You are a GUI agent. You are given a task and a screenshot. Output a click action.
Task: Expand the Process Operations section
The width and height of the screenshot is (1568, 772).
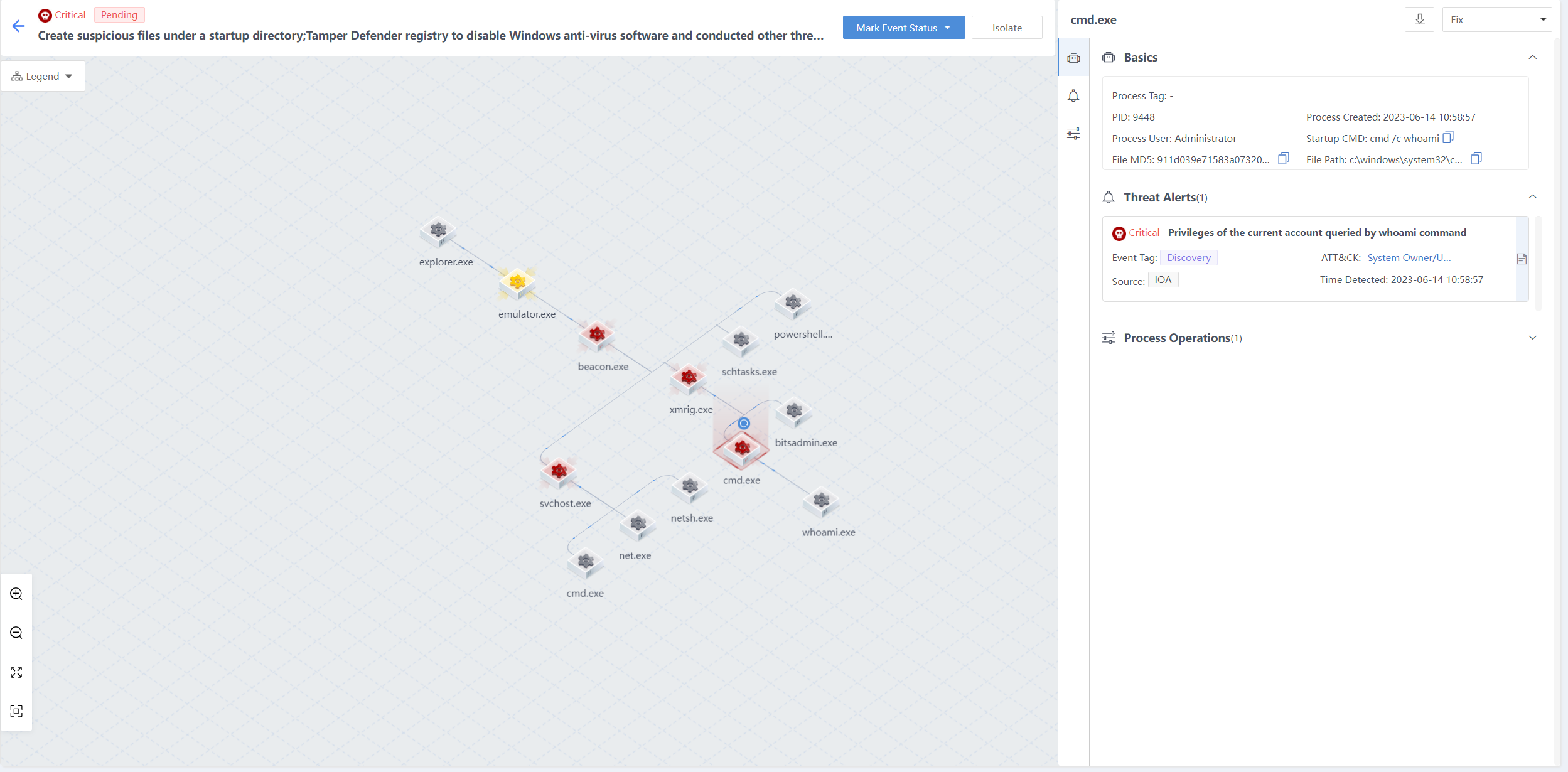click(x=1532, y=338)
